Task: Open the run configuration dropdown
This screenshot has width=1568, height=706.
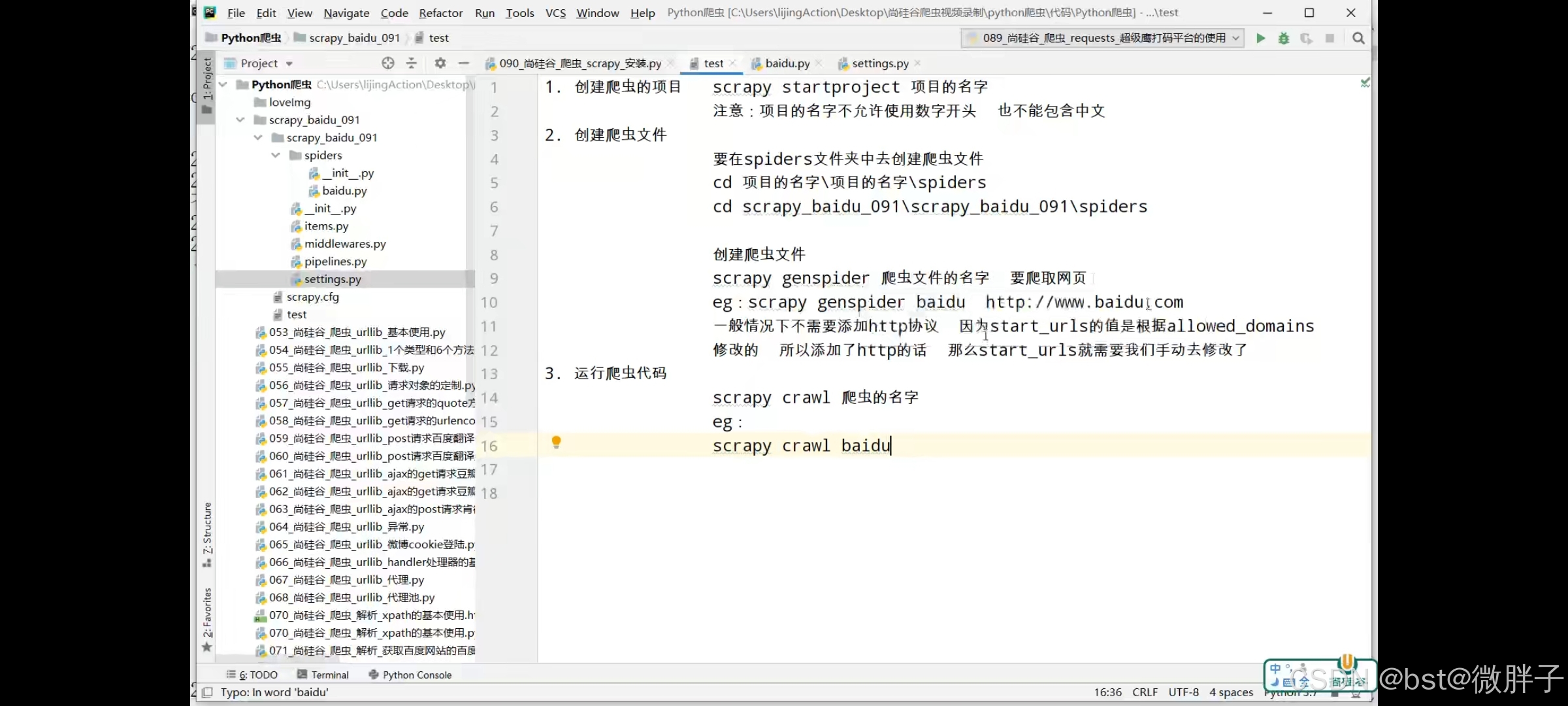Action: point(1103,38)
